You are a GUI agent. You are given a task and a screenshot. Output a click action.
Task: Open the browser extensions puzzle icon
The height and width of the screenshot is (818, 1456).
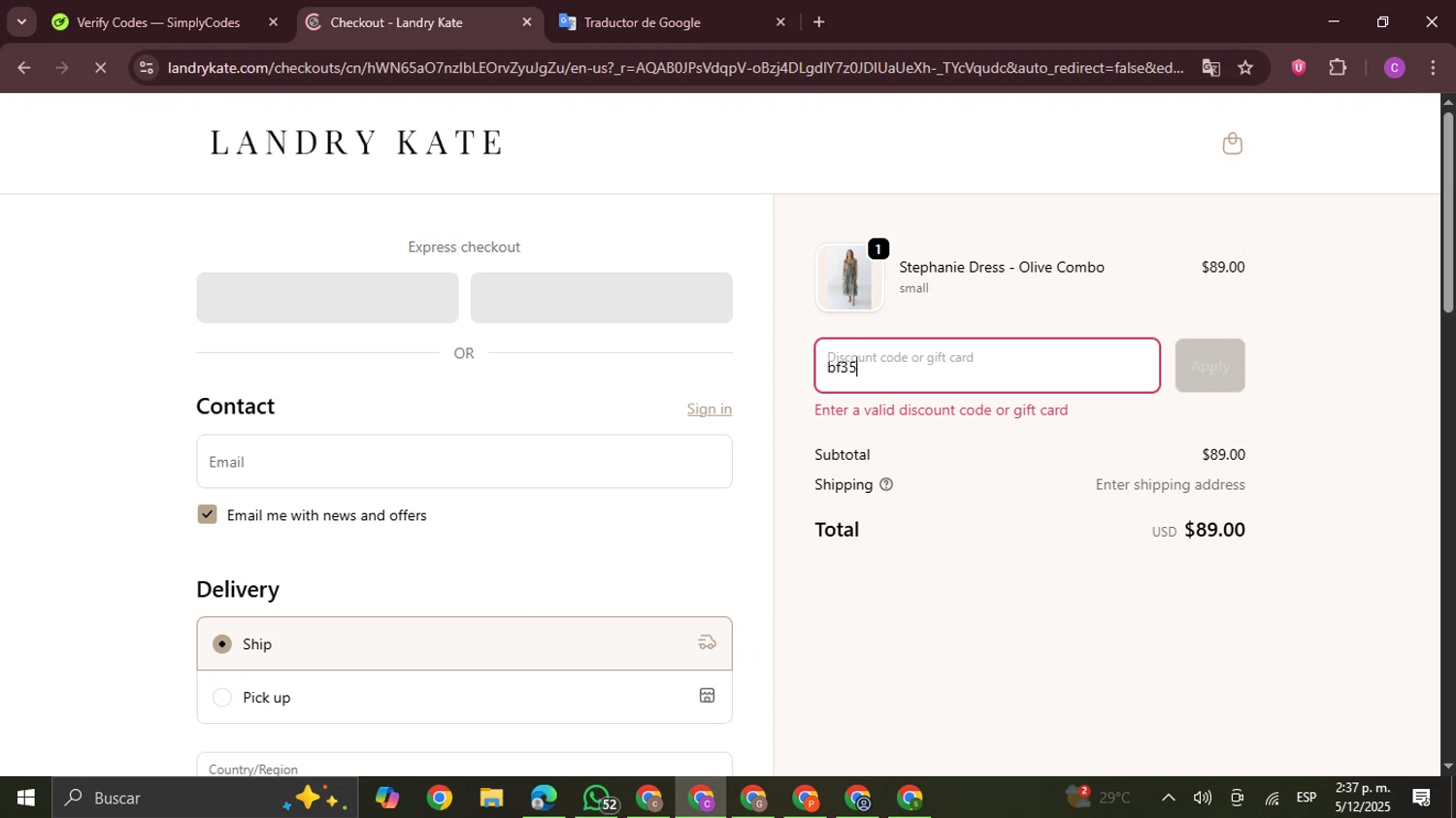(x=1338, y=68)
